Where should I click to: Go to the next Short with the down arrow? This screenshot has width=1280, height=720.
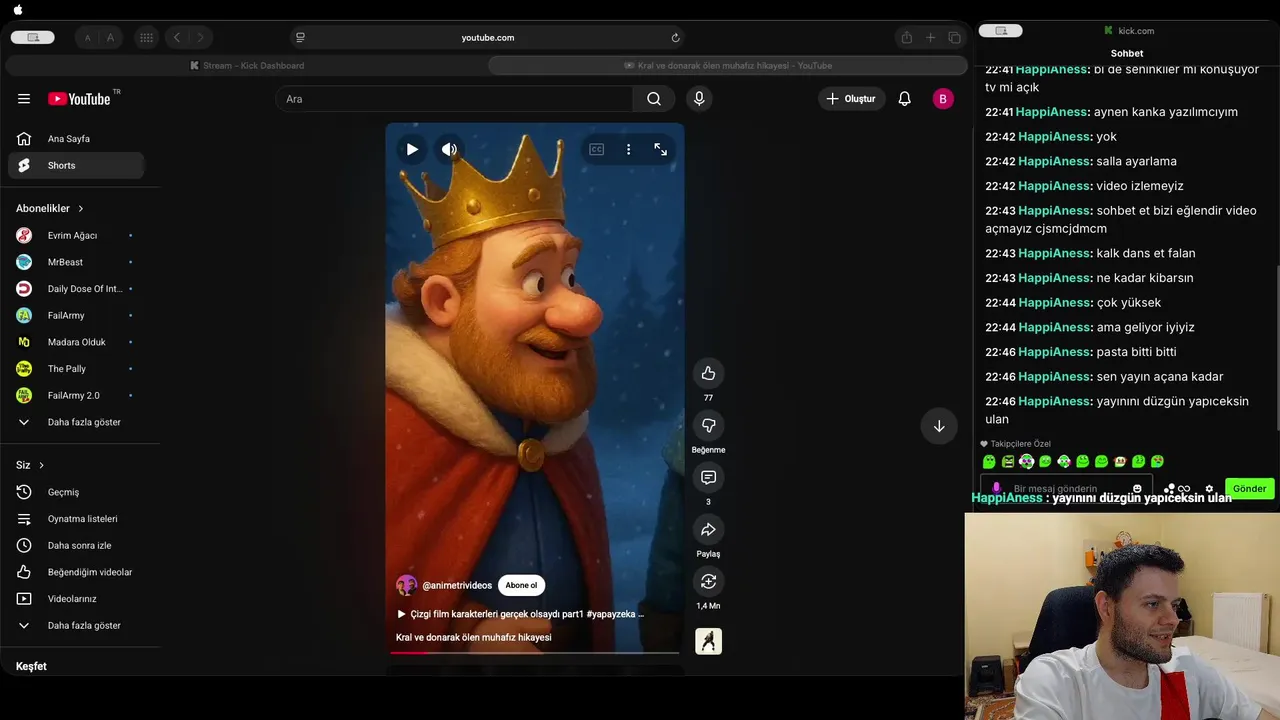point(939,426)
